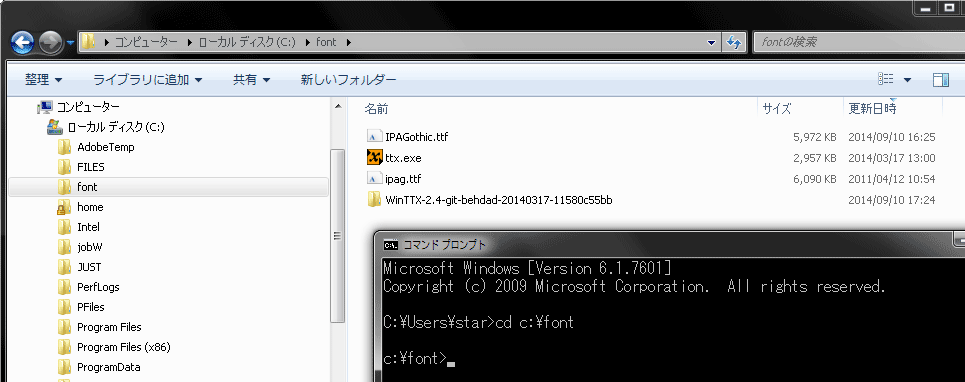The width and height of the screenshot is (965, 382).
Task: Open the ライブラリに追加 menu
Action: [x=147, y=79]
